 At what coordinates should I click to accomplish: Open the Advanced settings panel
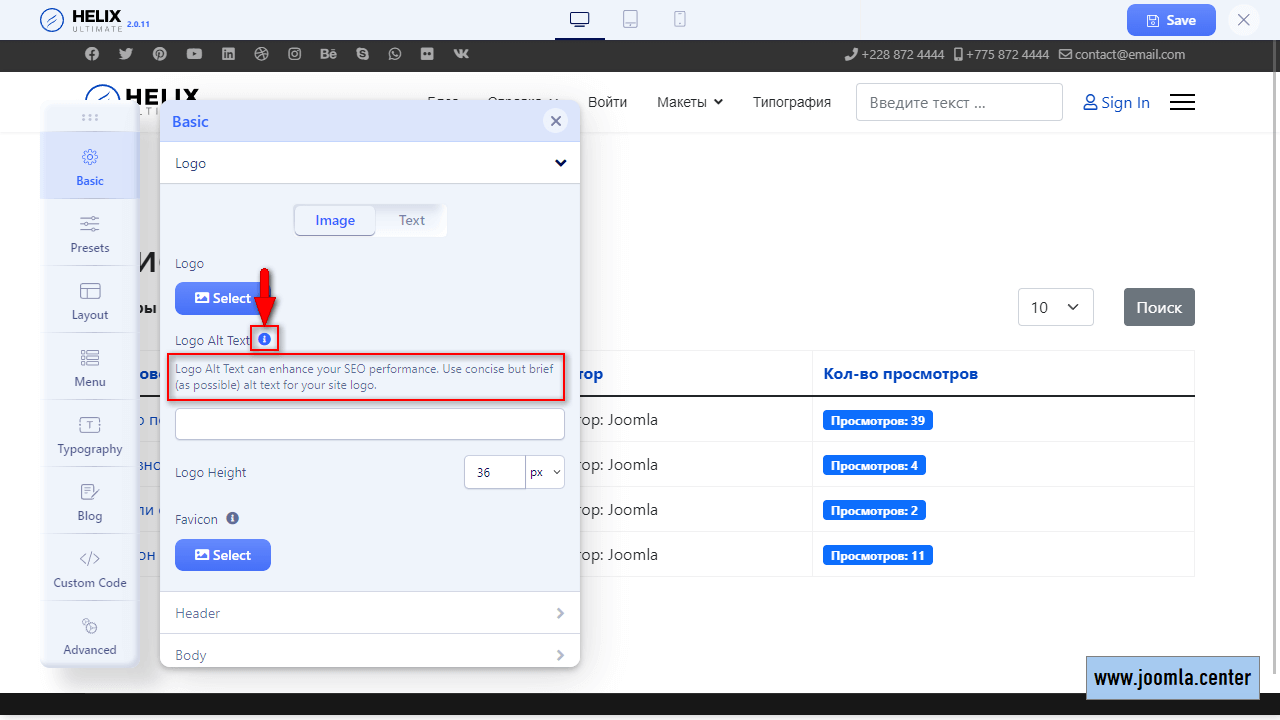90,636
